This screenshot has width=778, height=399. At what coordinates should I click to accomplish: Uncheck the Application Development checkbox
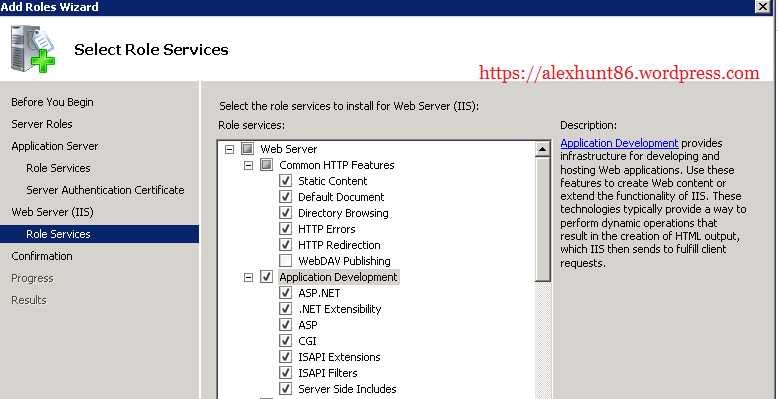[x=266, y=277]
